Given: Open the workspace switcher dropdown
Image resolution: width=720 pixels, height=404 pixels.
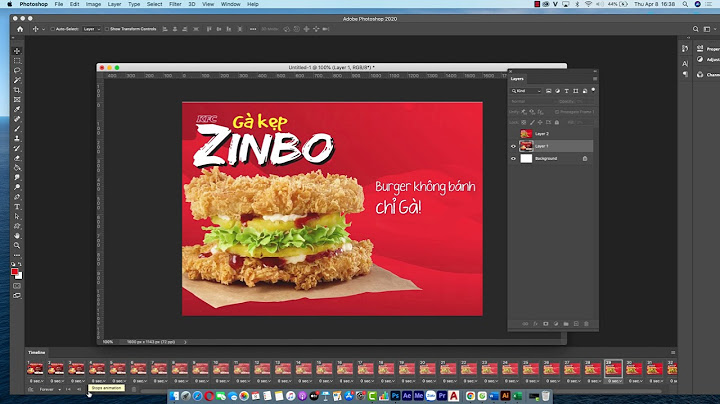Looking at the screenshot, I should [x=709, y=29].
